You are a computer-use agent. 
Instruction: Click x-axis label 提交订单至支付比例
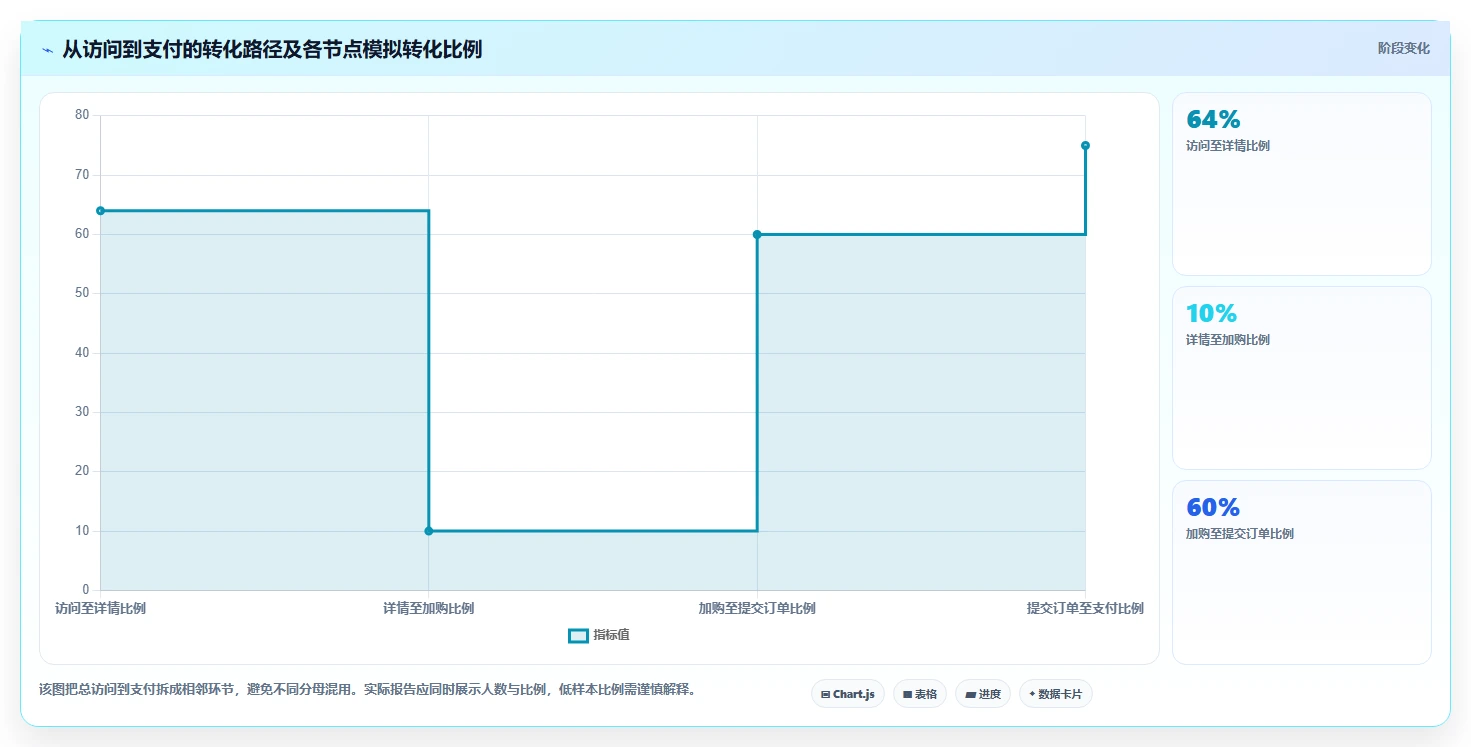coord(1085,608)
